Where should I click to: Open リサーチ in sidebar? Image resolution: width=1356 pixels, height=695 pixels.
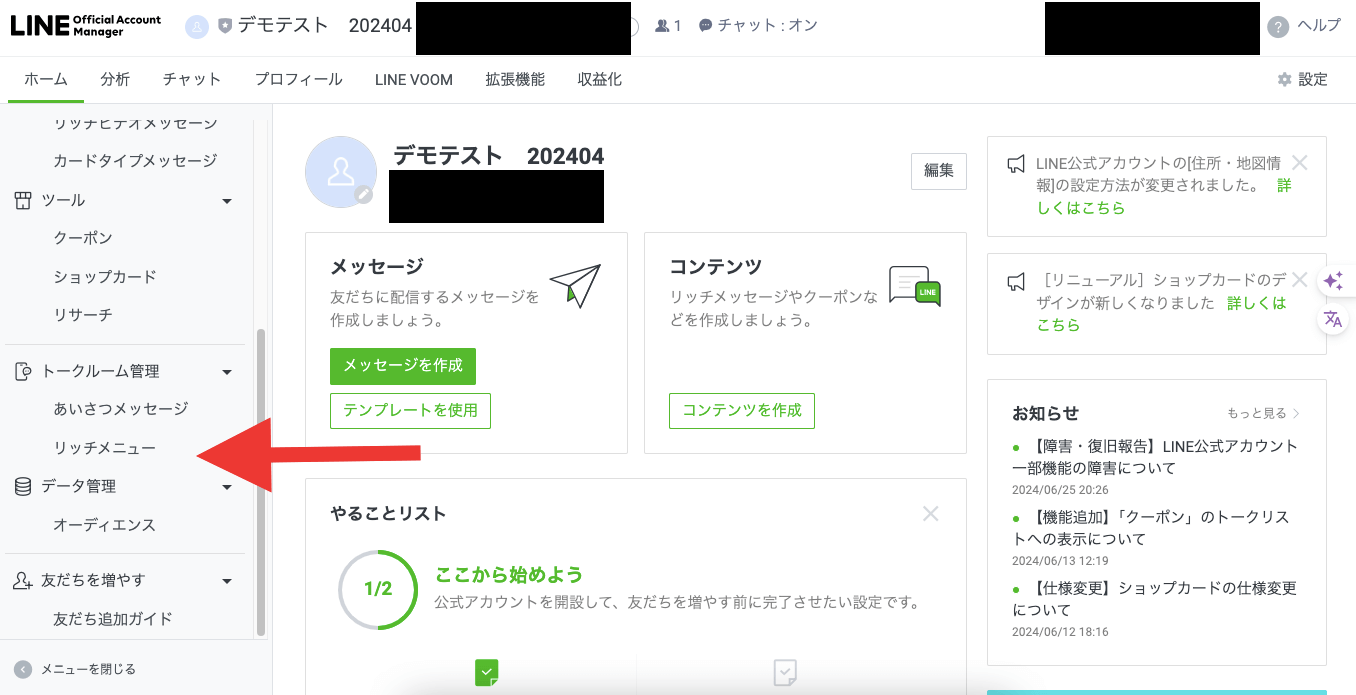(x=83, y=314)
